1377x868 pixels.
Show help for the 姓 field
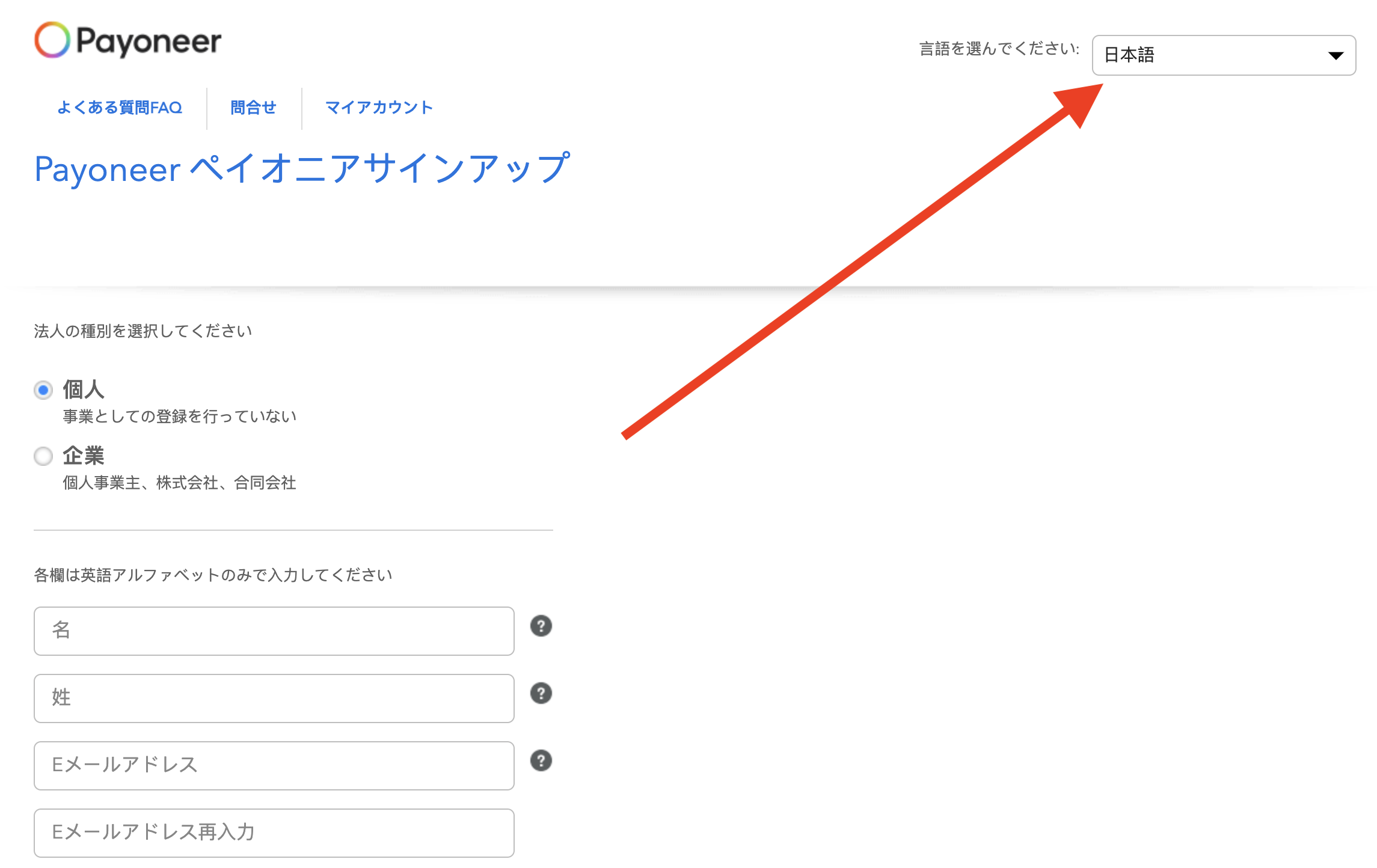pos(541,694)
